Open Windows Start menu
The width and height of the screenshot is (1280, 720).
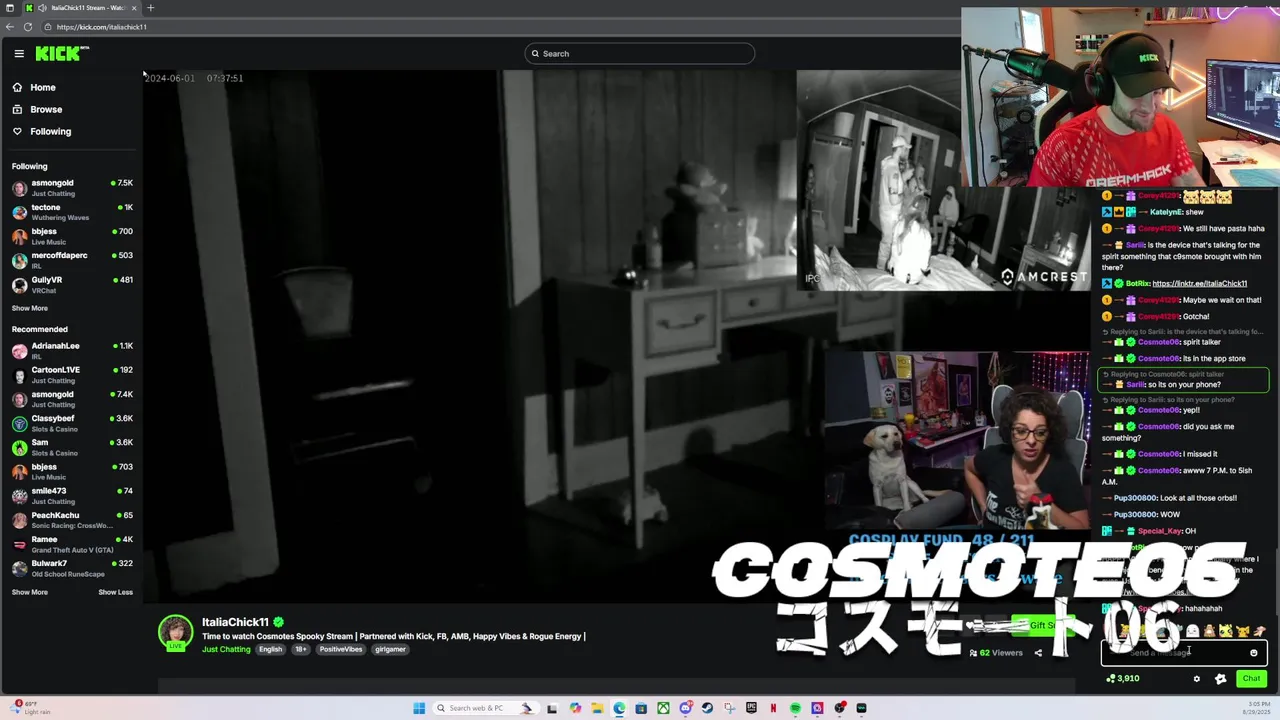coord(419,708)
